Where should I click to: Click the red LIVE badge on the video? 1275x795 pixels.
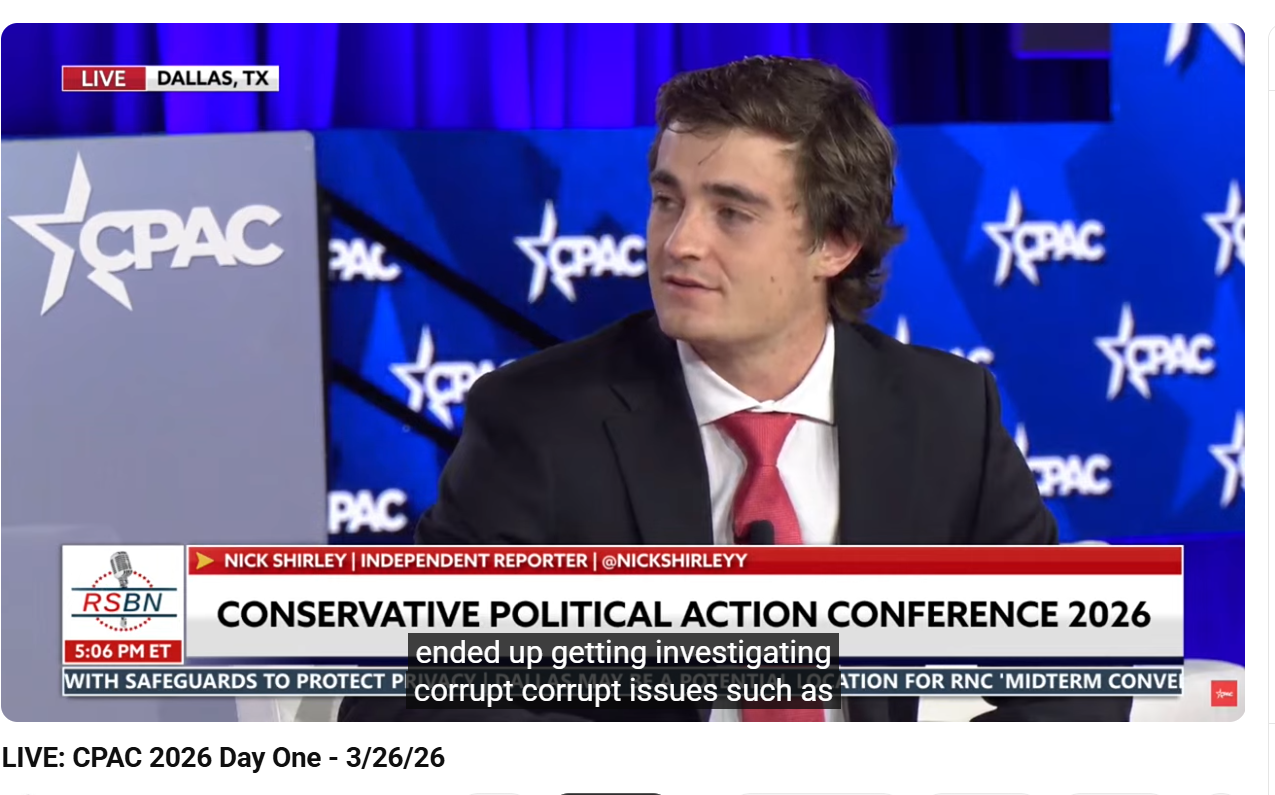pos(104,78)
